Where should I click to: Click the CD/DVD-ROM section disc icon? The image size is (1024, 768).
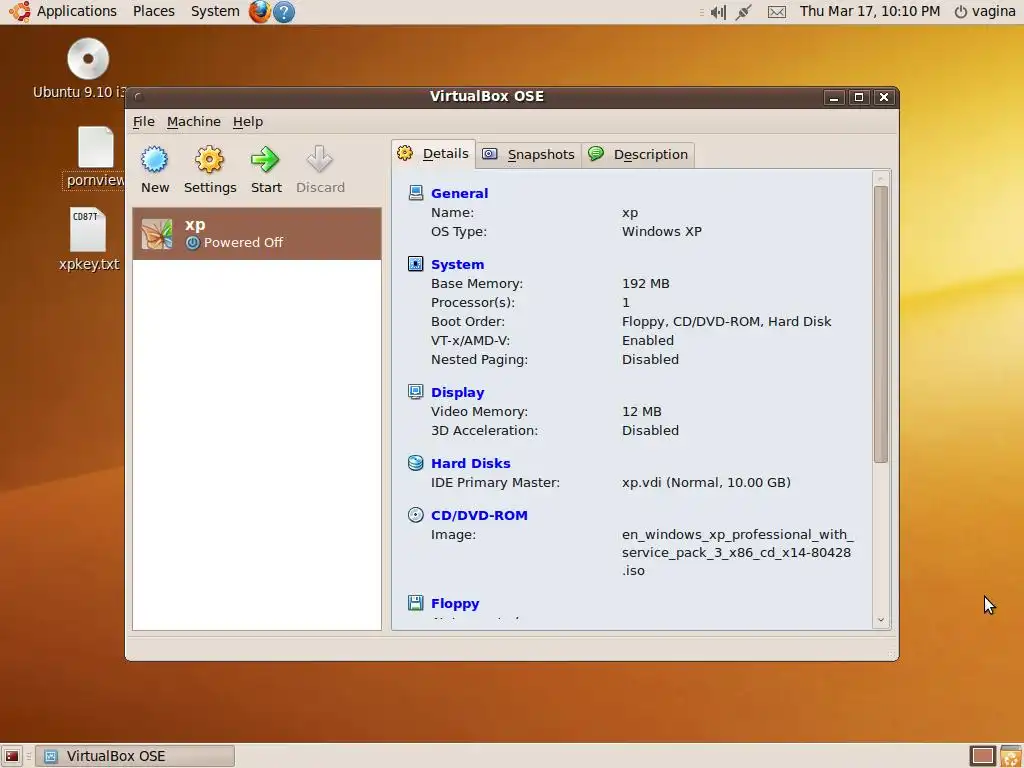415,515
